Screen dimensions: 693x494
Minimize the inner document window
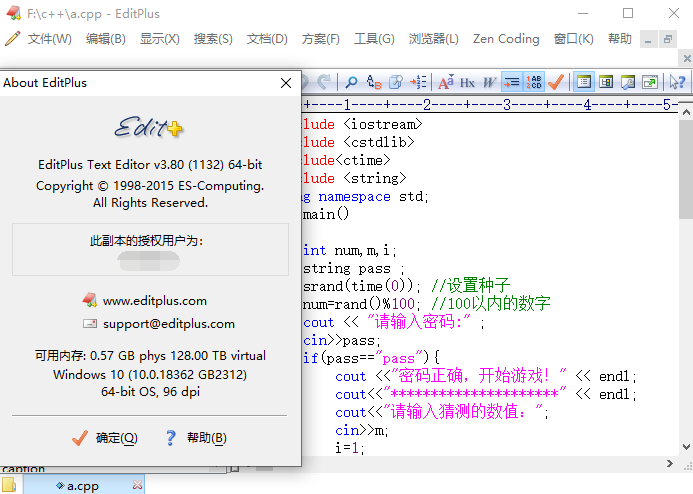tap(648, 40)
